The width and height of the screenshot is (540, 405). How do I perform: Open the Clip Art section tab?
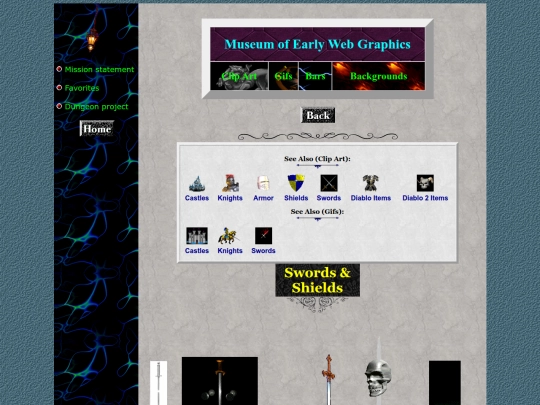[239, 76]
